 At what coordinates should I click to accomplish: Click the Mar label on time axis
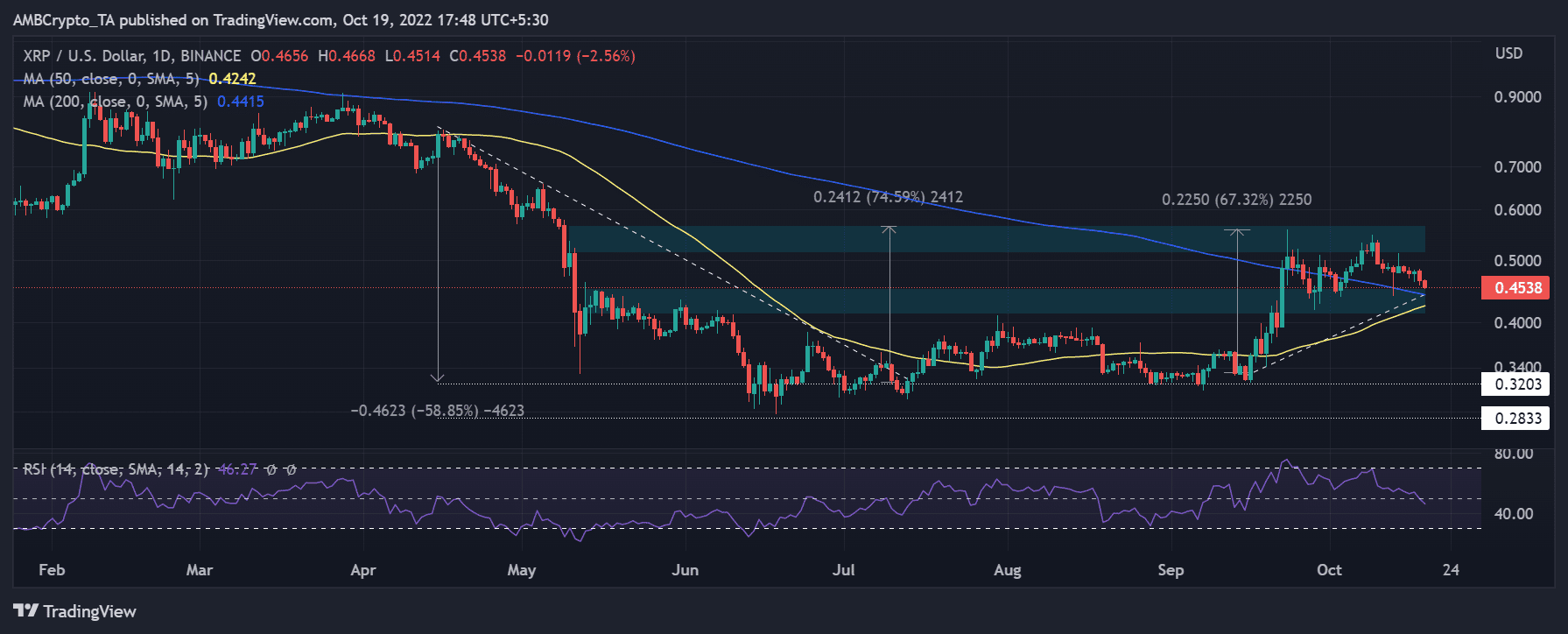click(200, 570)
